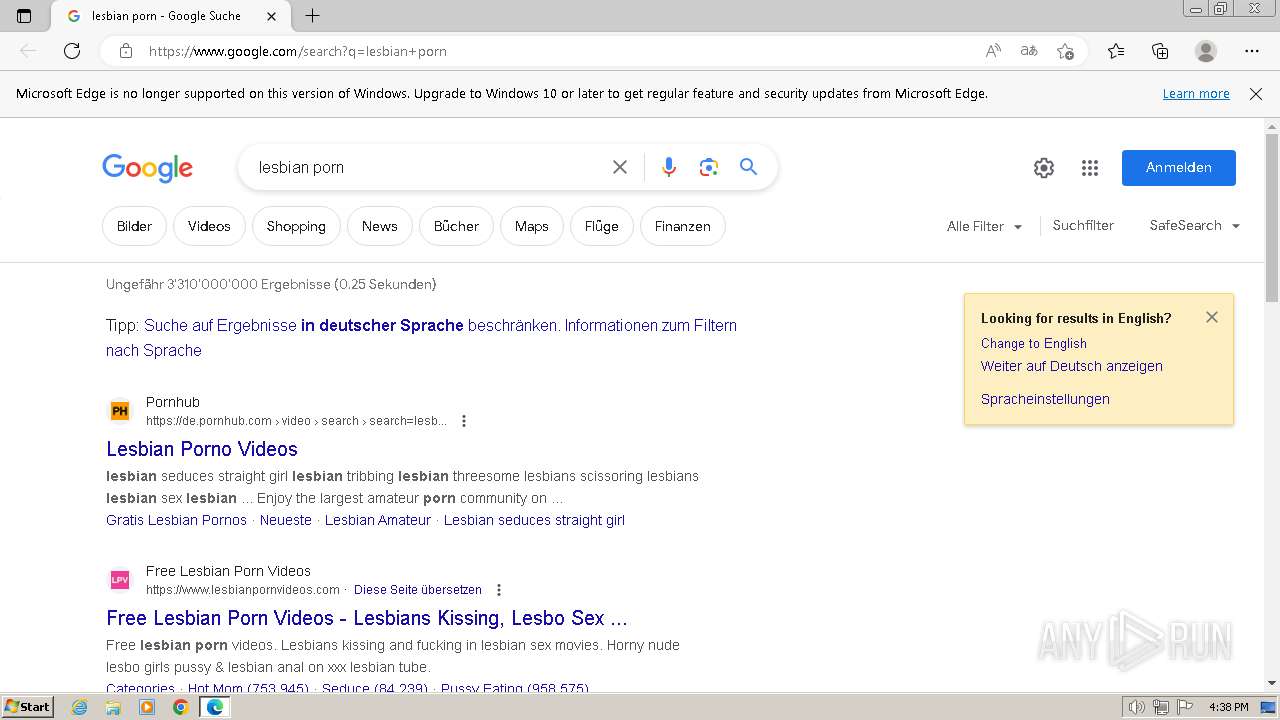This screenshot has height=720, width=1280.
Task: Open File Explorer from taskbar
Action: pos(113,707)
